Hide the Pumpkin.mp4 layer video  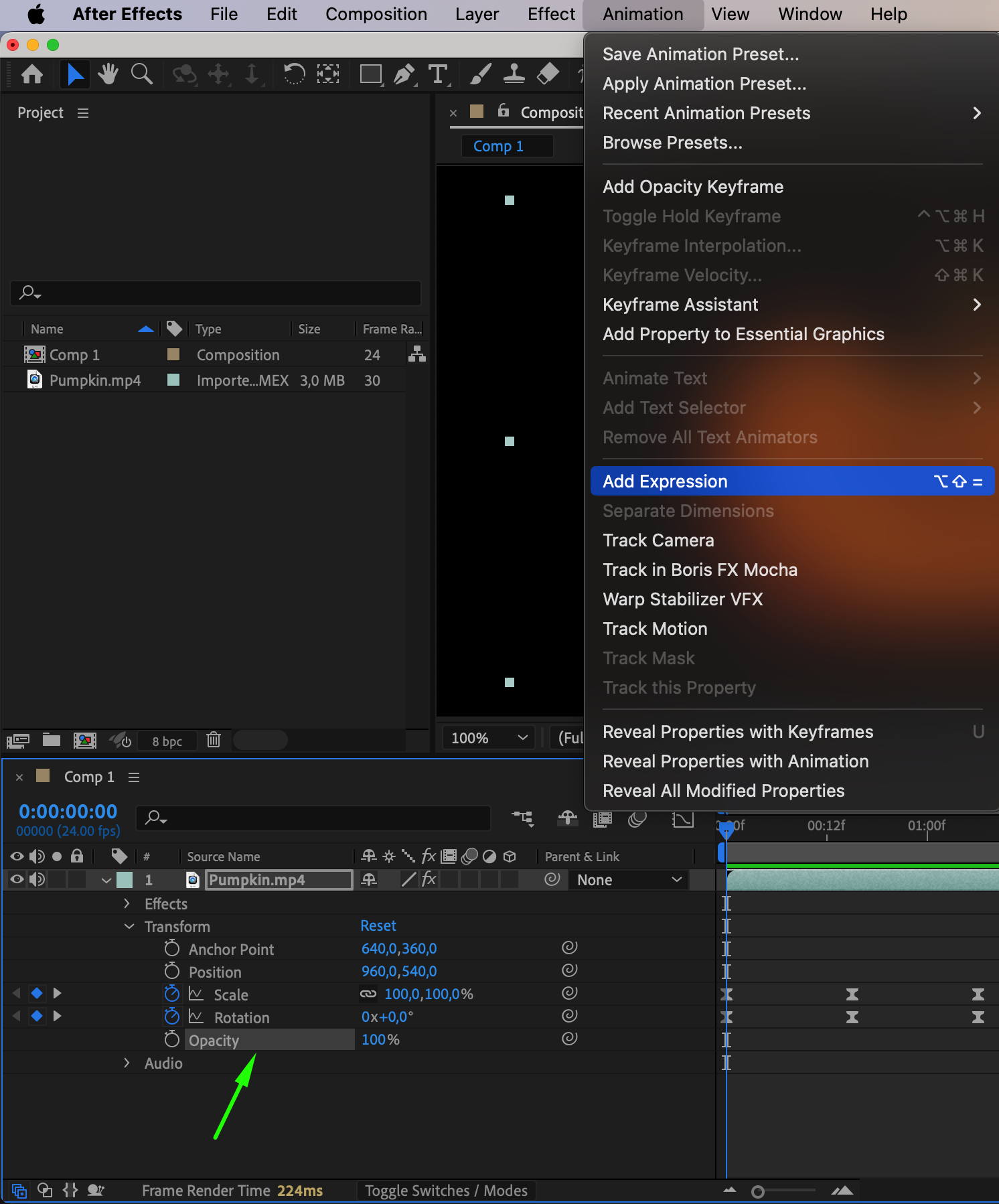pyautogui.click(x=17, y=880)
